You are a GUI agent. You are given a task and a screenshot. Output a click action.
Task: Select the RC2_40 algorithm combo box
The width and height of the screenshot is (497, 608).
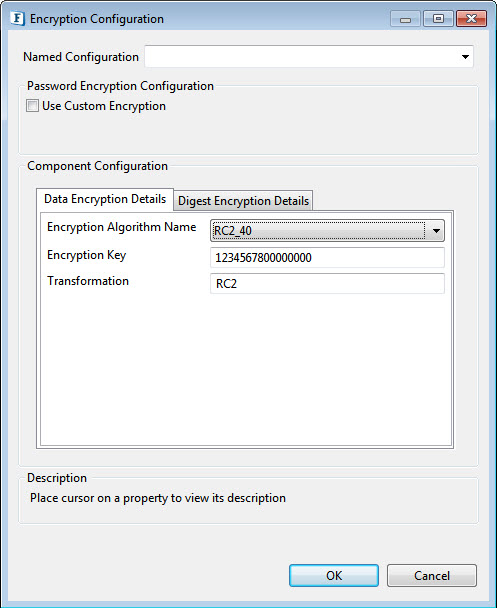point(327,231)
